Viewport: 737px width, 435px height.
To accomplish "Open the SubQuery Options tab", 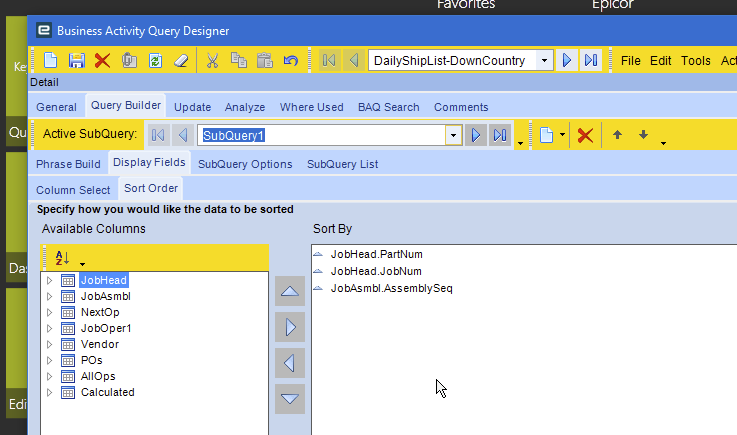I will point(245,164).
